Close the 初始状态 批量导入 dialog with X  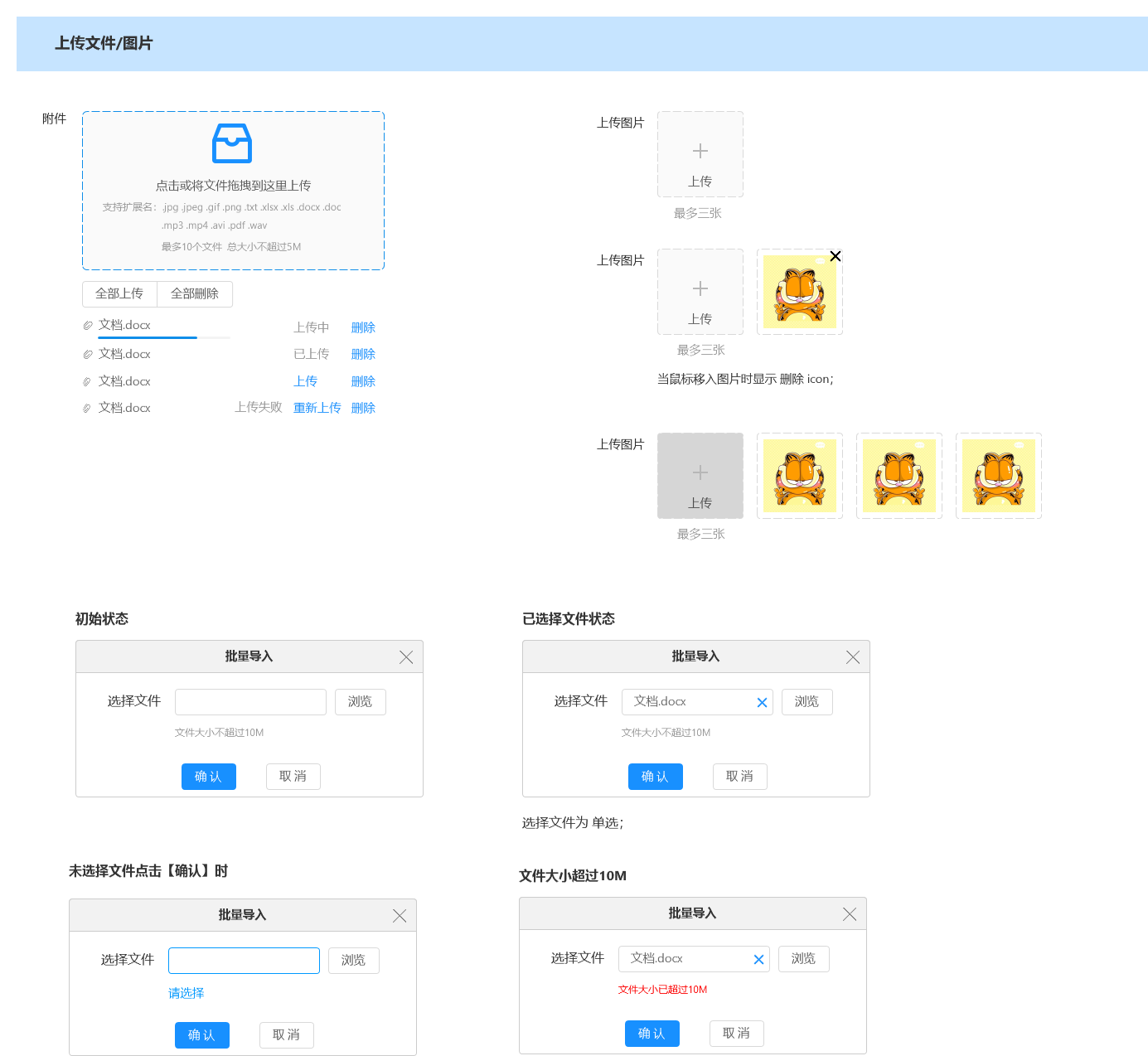pos(406,656)
